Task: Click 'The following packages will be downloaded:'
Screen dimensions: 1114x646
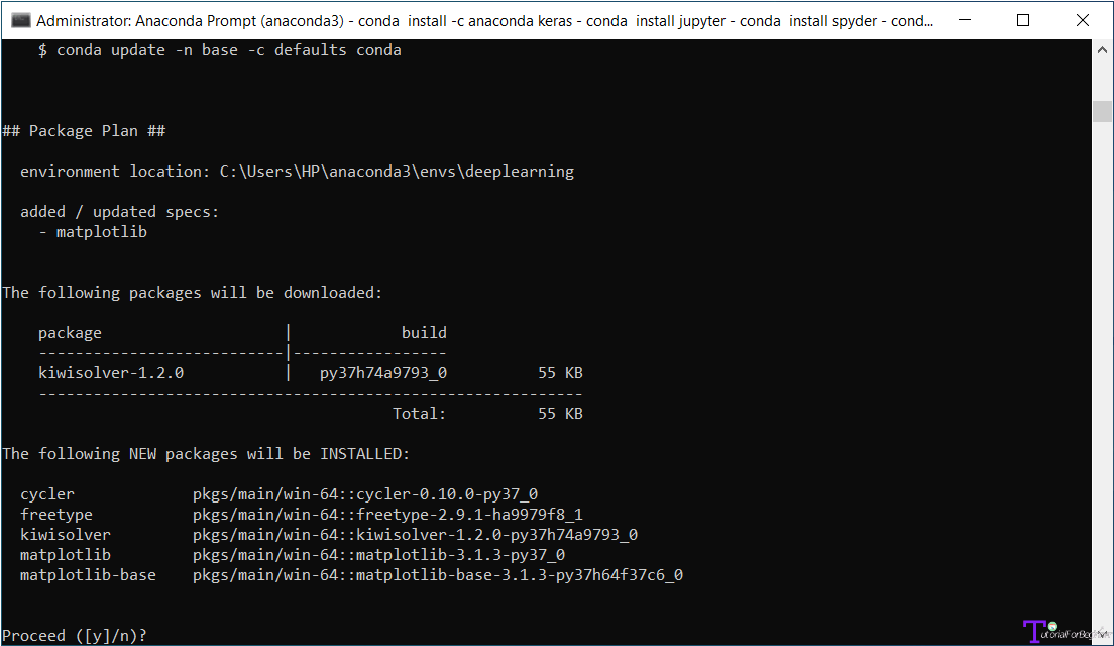Action: 192,293
